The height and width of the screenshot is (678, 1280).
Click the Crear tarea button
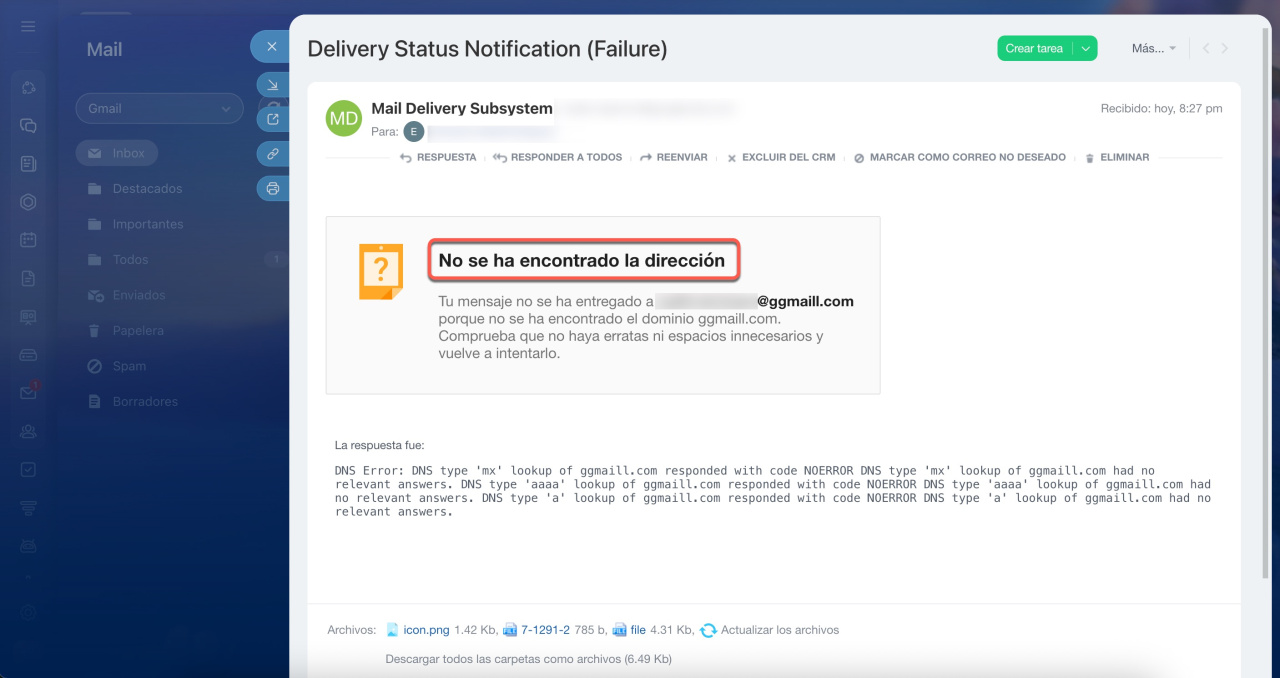(x=1034, y=48)
